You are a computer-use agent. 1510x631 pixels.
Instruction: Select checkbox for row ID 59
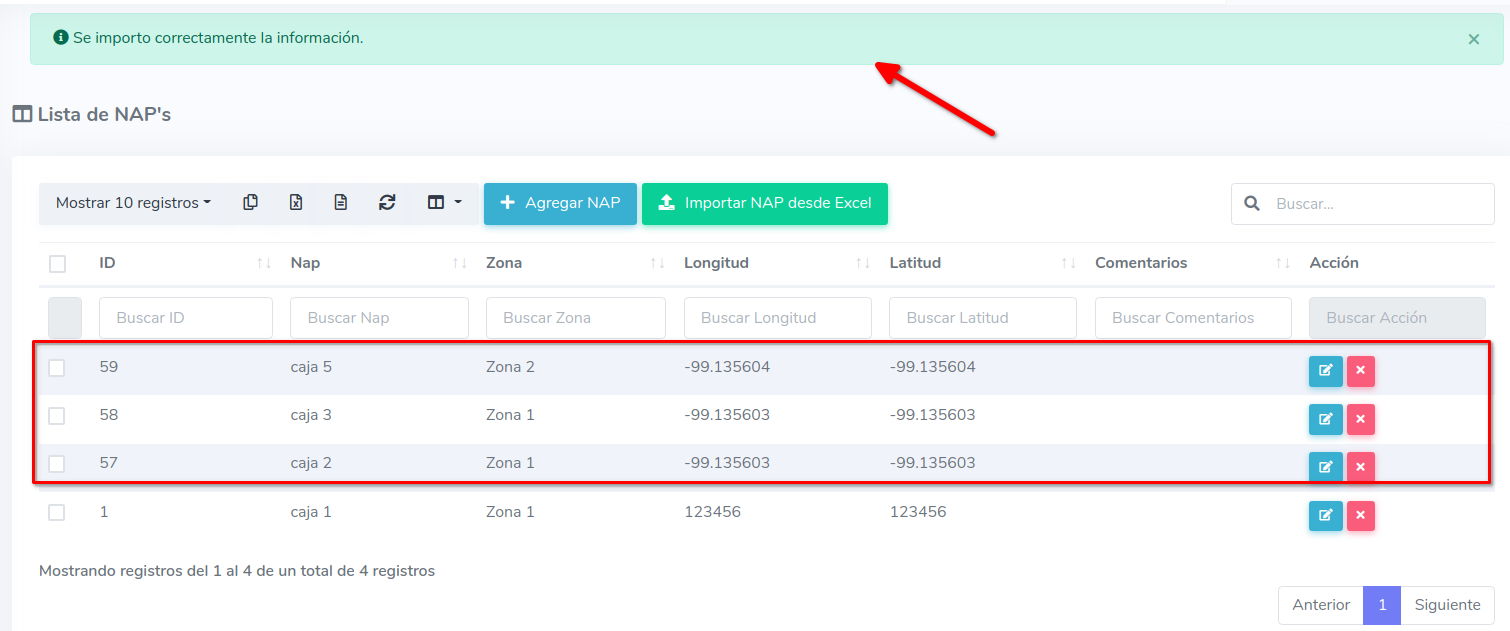click(57, 368)
